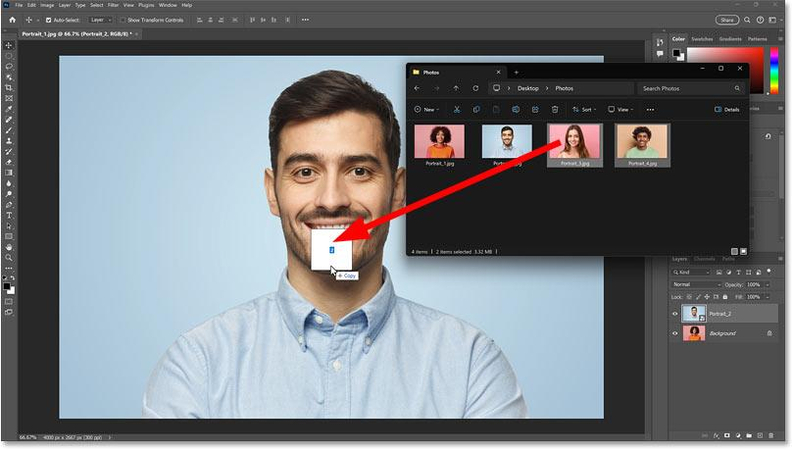Switch to the Swatches tab
793x450 pixels.
pyautogui.click(x=702, y=39)
